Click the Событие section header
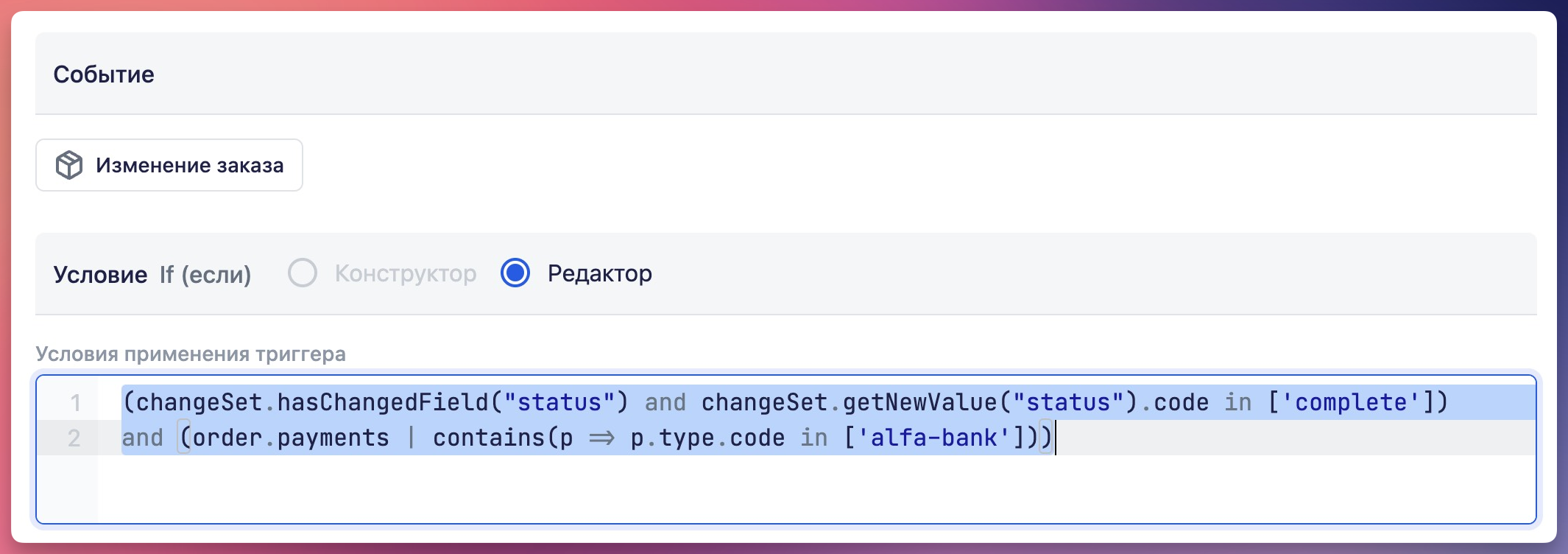This screenshot has height=554, width=1568. 104,74
